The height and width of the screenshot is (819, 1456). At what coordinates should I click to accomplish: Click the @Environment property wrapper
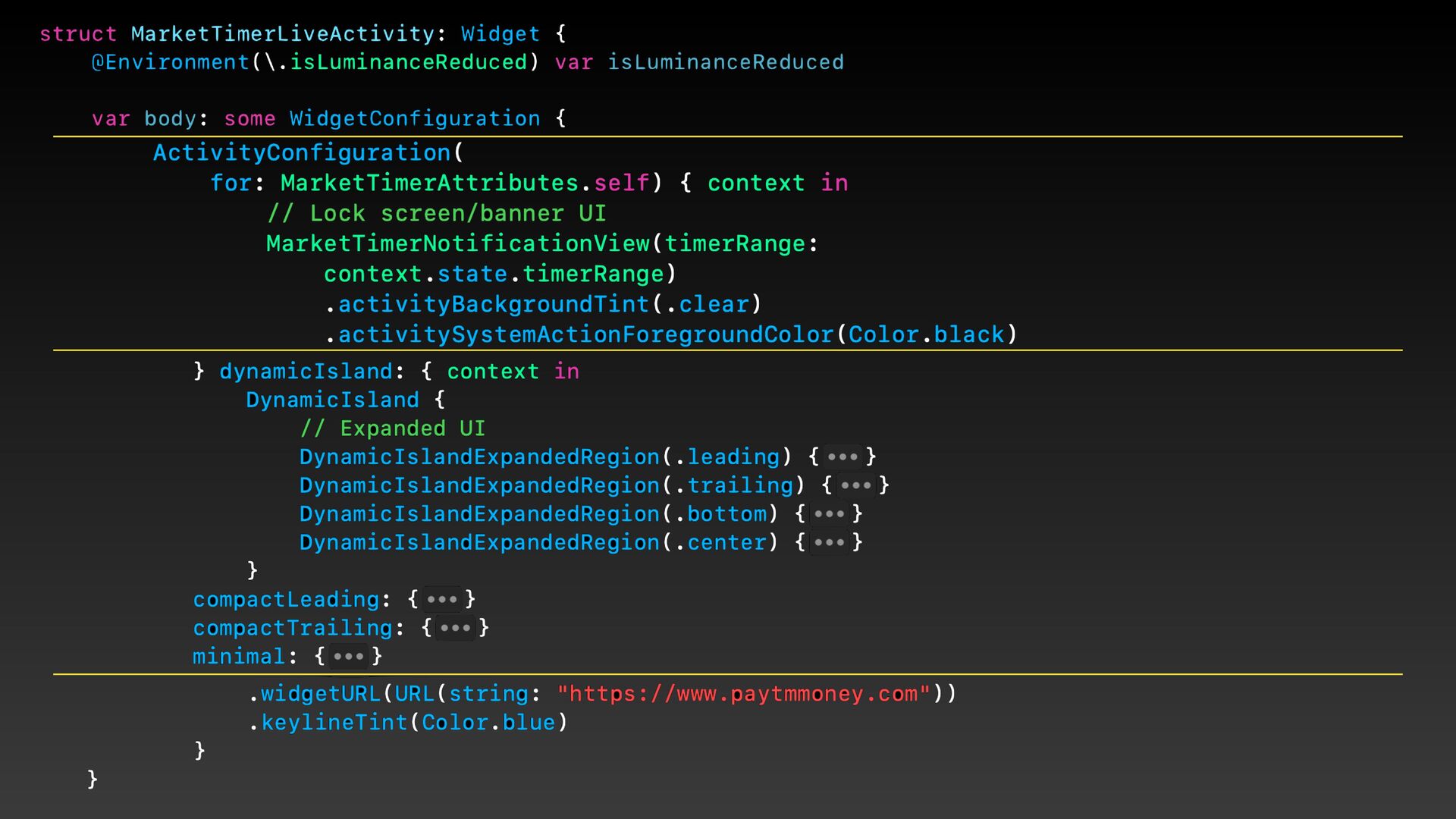[x=170, y=63]
